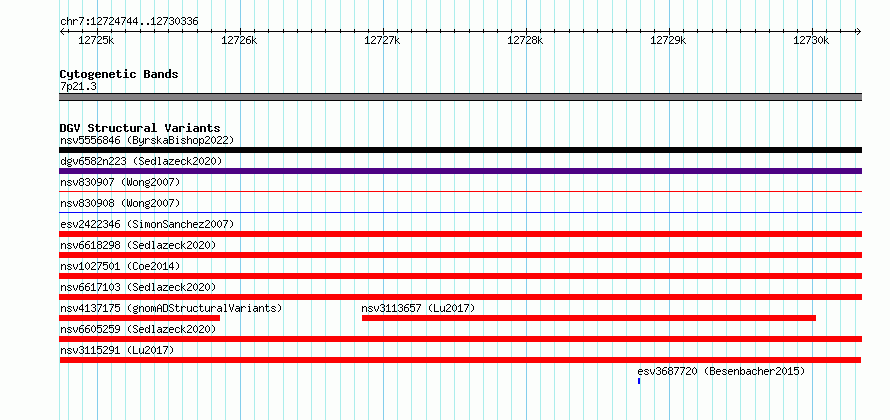Select the red nsv6617103 variant bar

460,297
